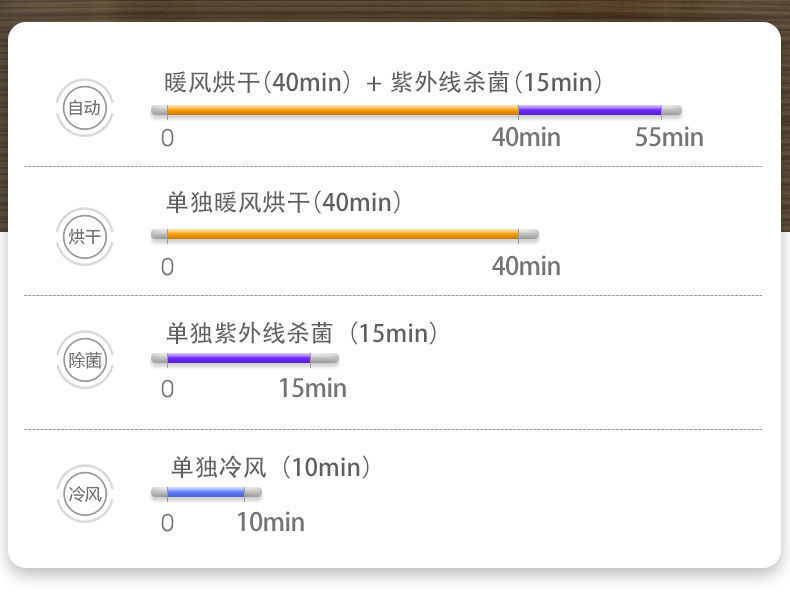Image resolution: width=790 pixels, height=614 pixels.
Task: Click the orange 单独暖风烘干 progress bar
Action: [342, 235]
